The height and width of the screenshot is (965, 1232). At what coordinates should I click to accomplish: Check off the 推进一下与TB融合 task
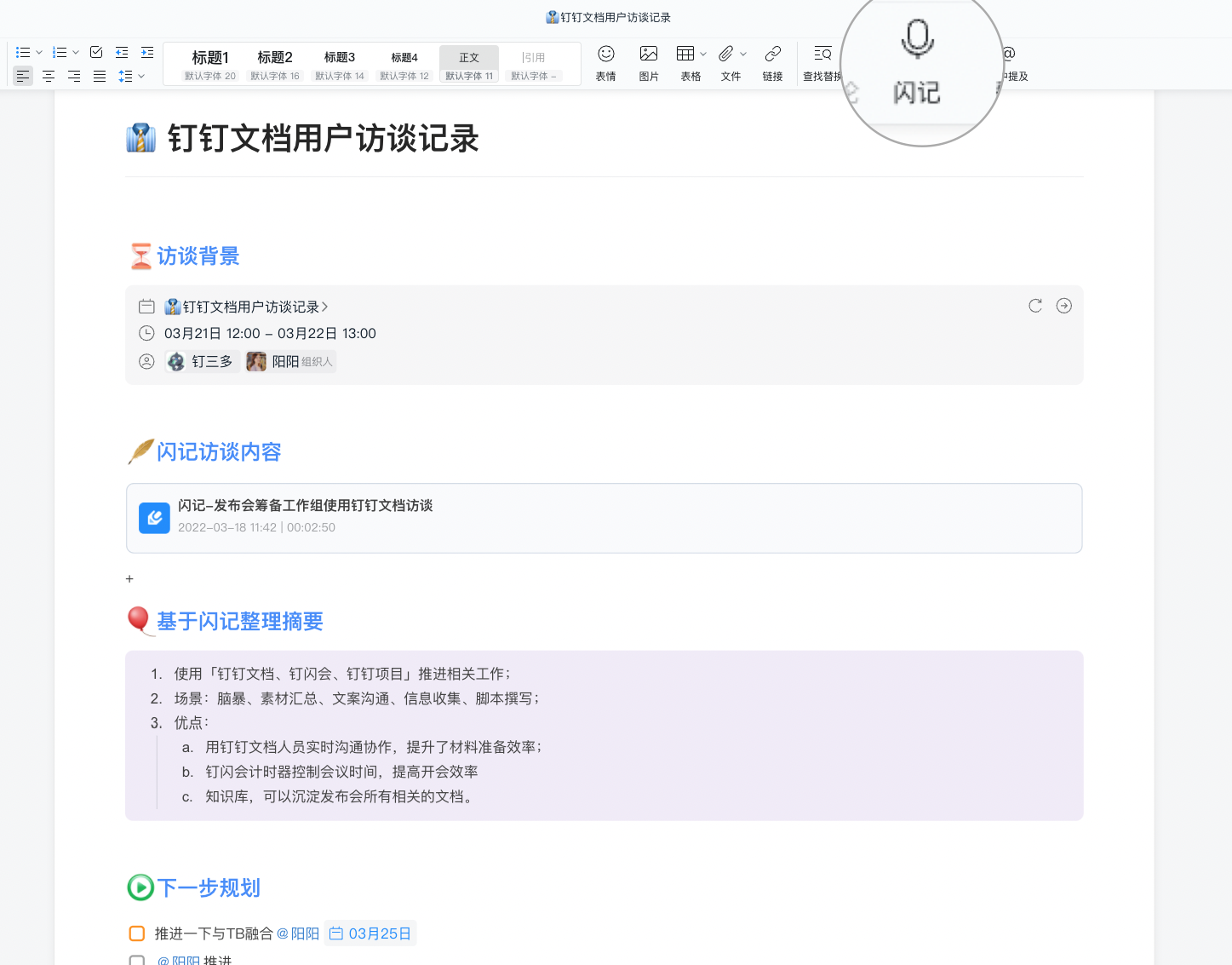[136, 933]
